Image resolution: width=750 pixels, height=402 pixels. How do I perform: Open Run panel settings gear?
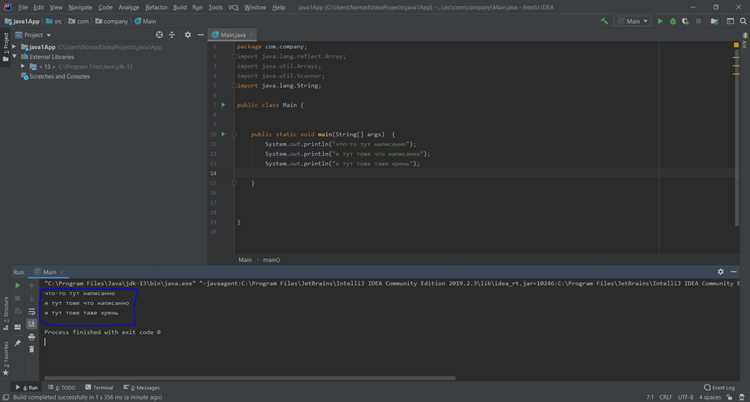pos(721,271)
